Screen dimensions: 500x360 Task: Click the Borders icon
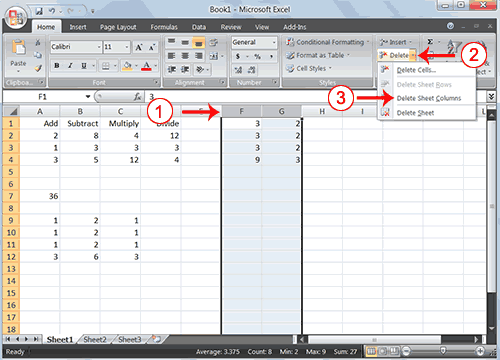click(x=106, y=66)
